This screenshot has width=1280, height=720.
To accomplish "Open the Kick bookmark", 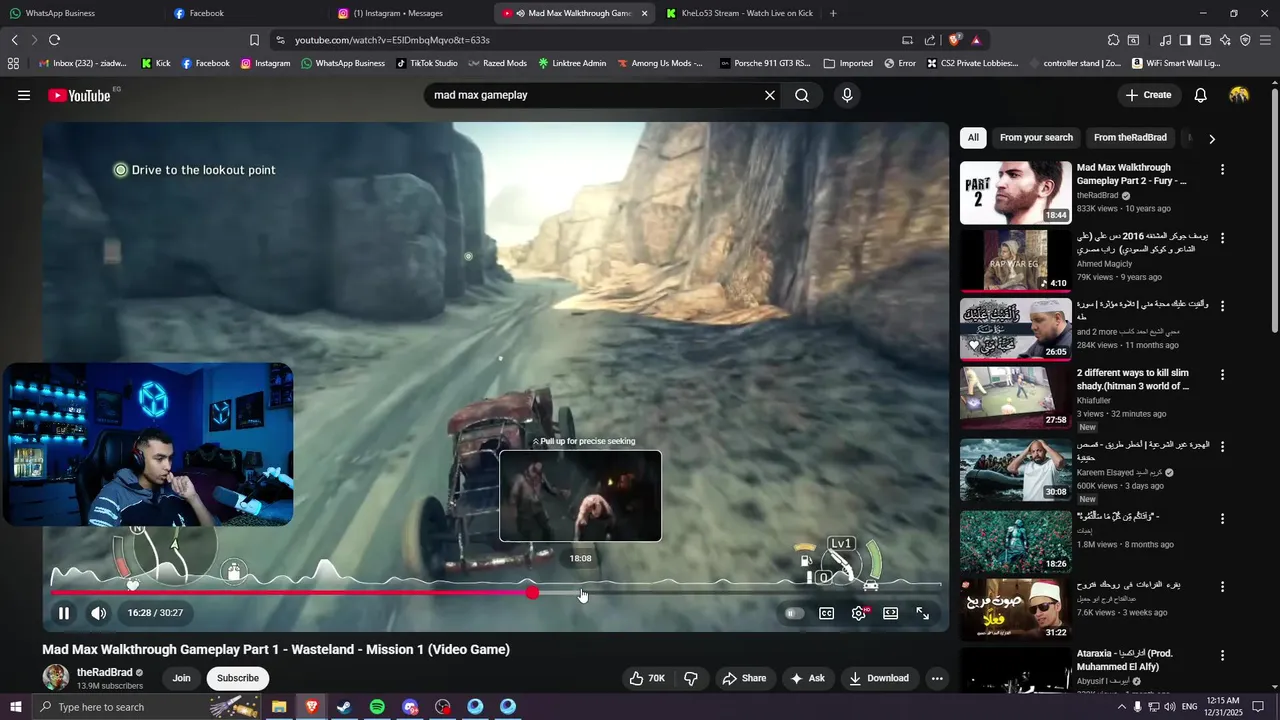I will 155,63.
